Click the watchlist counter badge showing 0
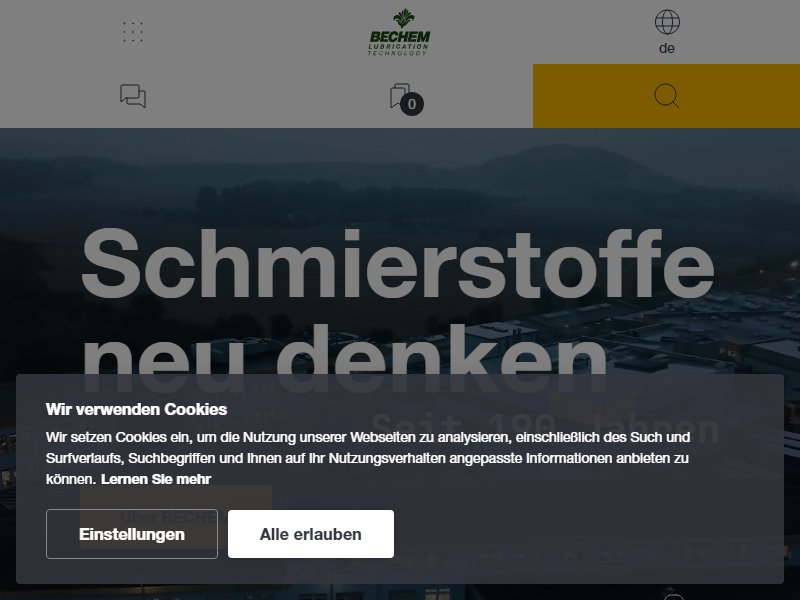The image size is (800, 600). coord(412,104)
